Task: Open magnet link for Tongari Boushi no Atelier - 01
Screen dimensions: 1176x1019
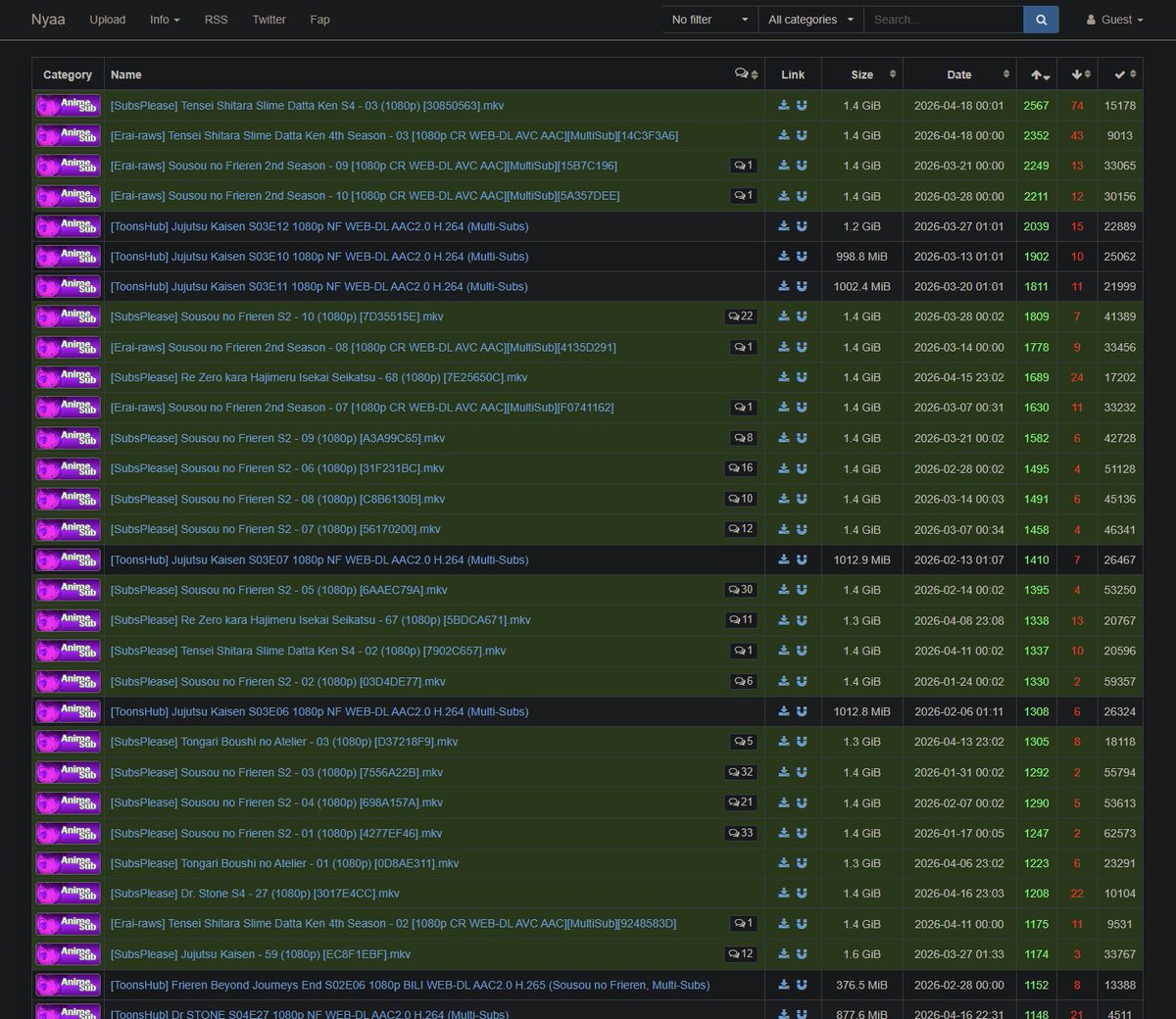Action: pos(802,863)
